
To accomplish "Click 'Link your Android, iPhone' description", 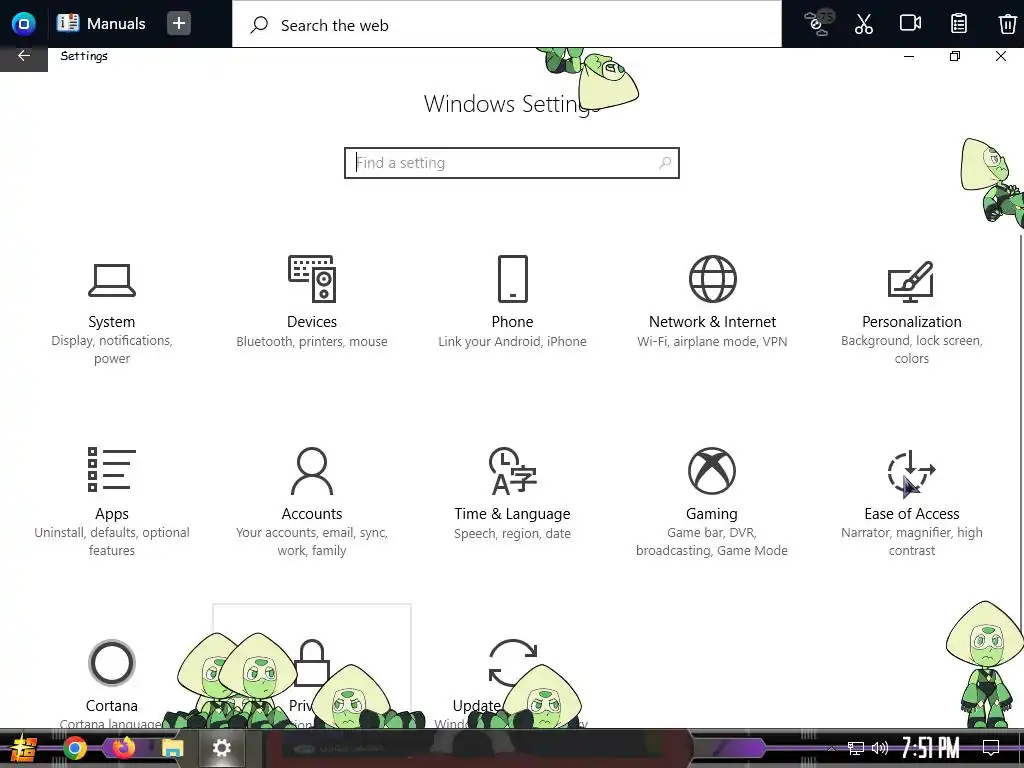I will pos(513,342).
